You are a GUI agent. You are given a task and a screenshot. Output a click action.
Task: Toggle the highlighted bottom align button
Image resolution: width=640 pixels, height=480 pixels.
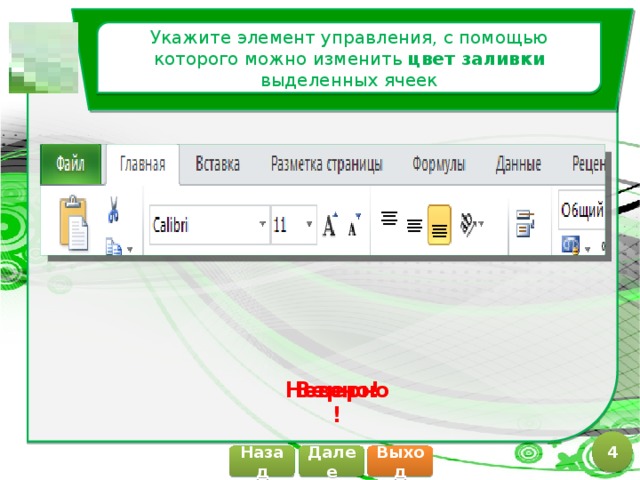[x=439, y=225]
